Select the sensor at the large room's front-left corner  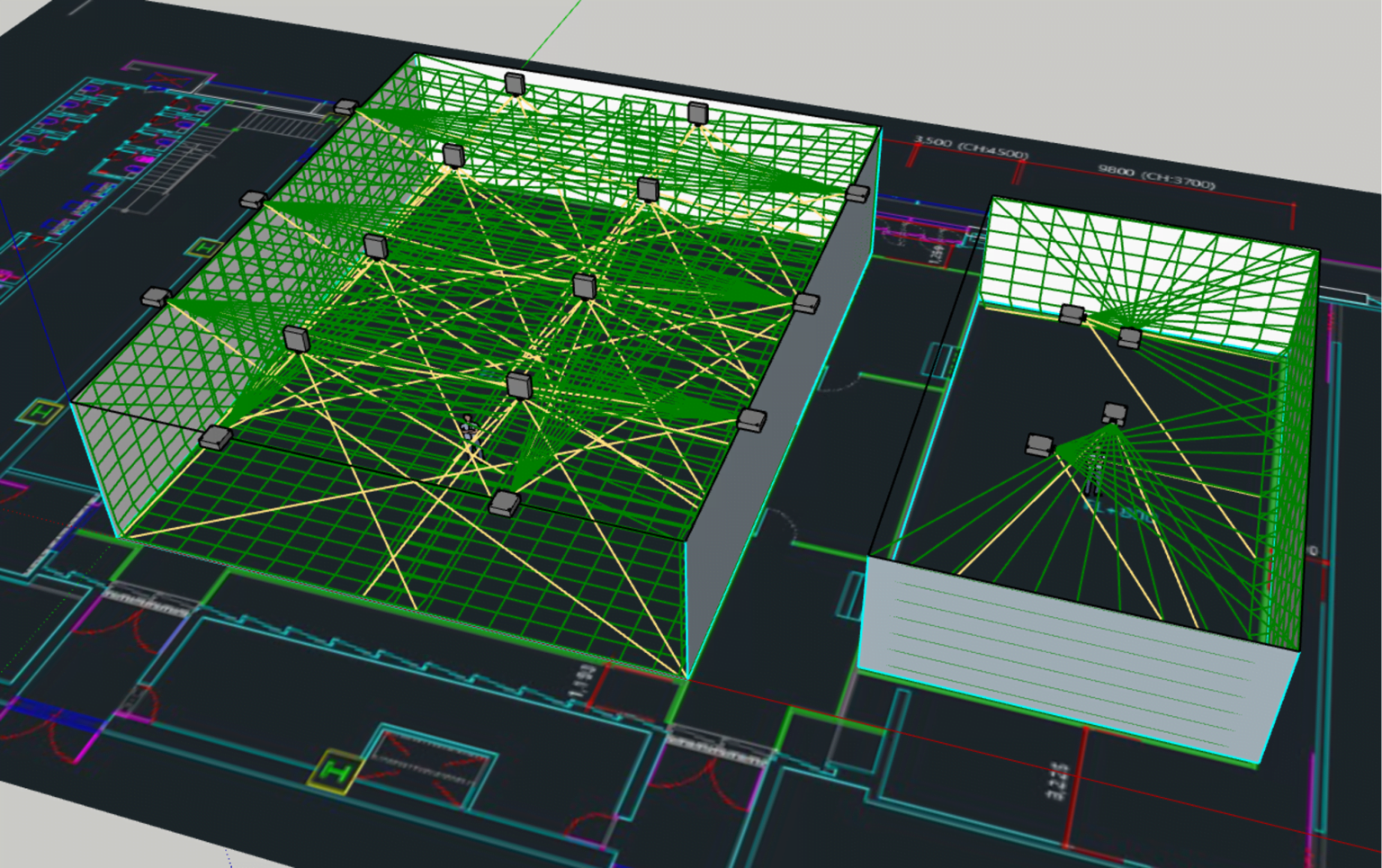[215, 438]
